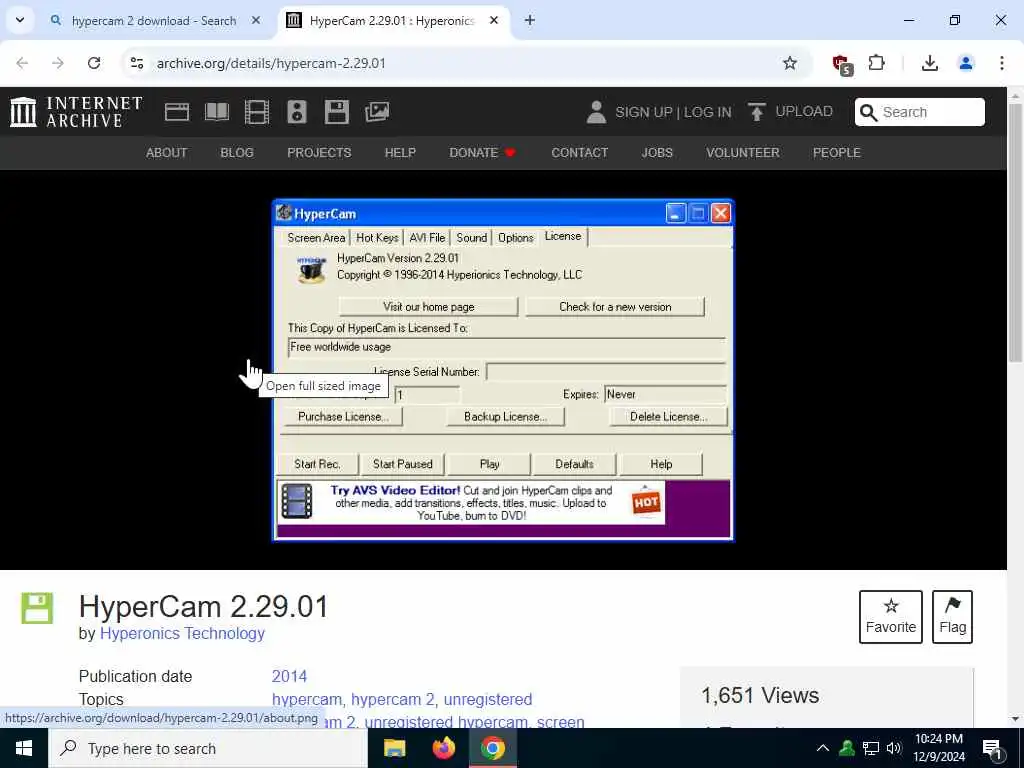Open the Audio speaker icon

click(x=296, y=112)
